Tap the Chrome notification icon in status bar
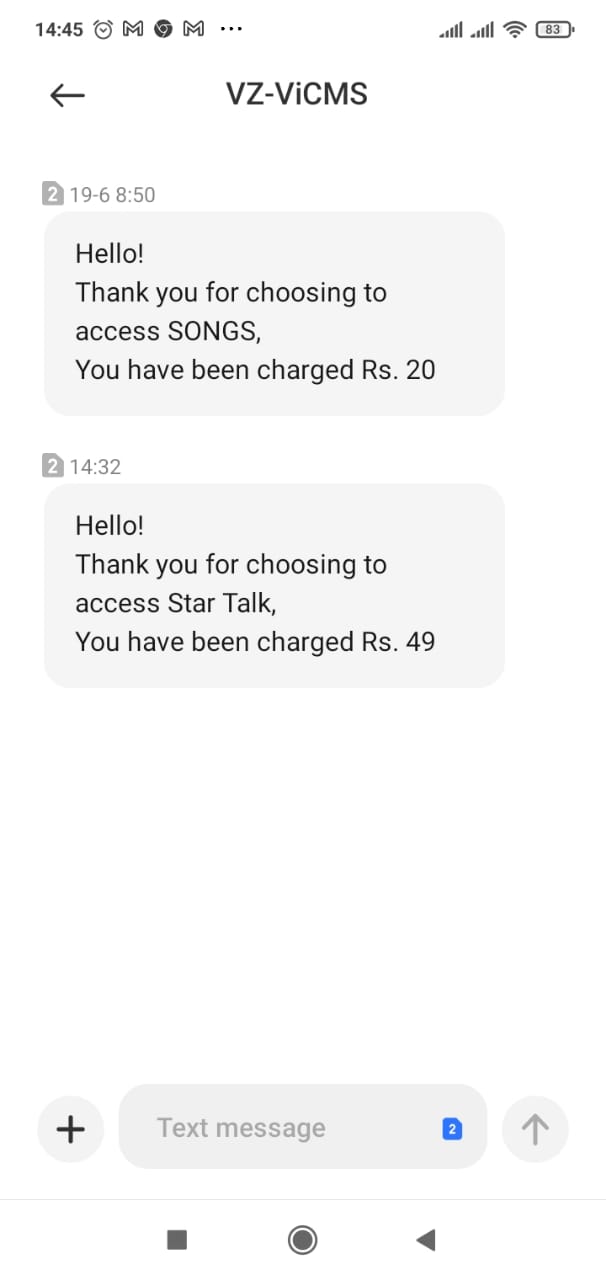Image resolution: width=606 pixels, height=1280 pixels. click(163, 30)
